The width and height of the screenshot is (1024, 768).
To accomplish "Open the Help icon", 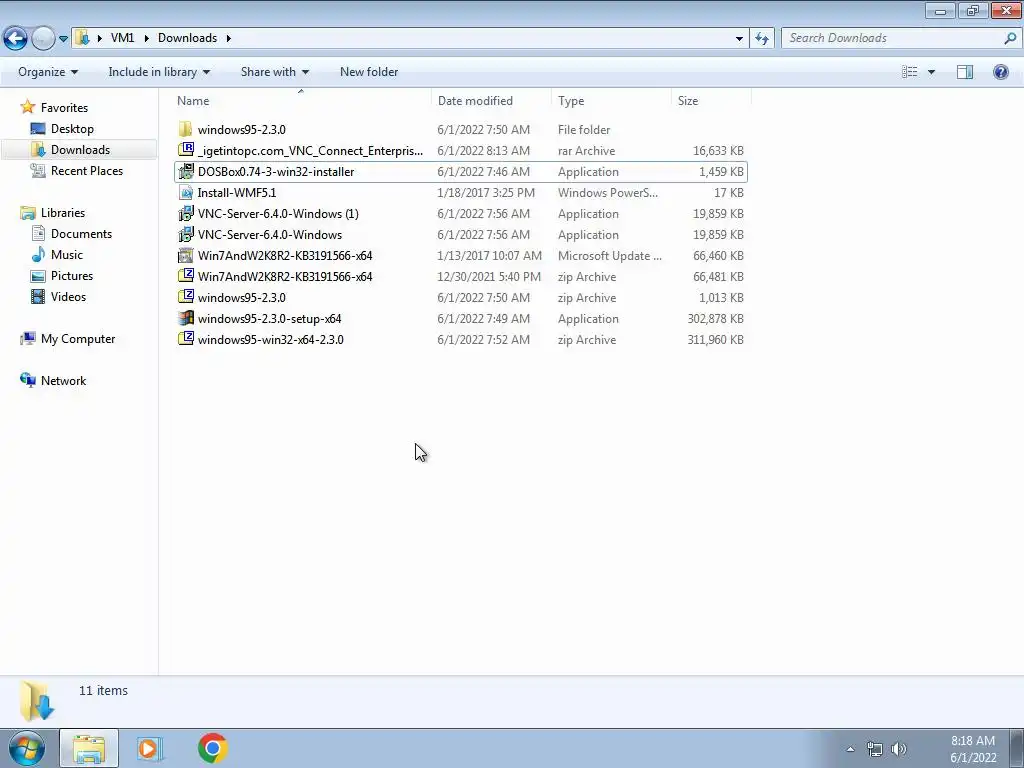I will (1000, 72).
